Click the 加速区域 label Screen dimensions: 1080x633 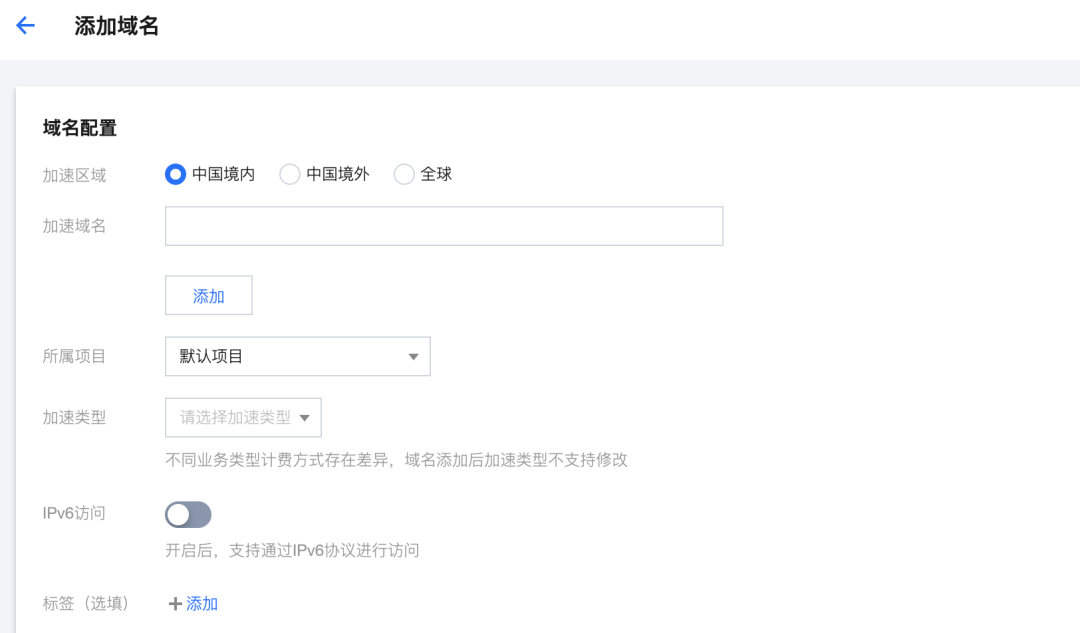[x=74, y=176]
